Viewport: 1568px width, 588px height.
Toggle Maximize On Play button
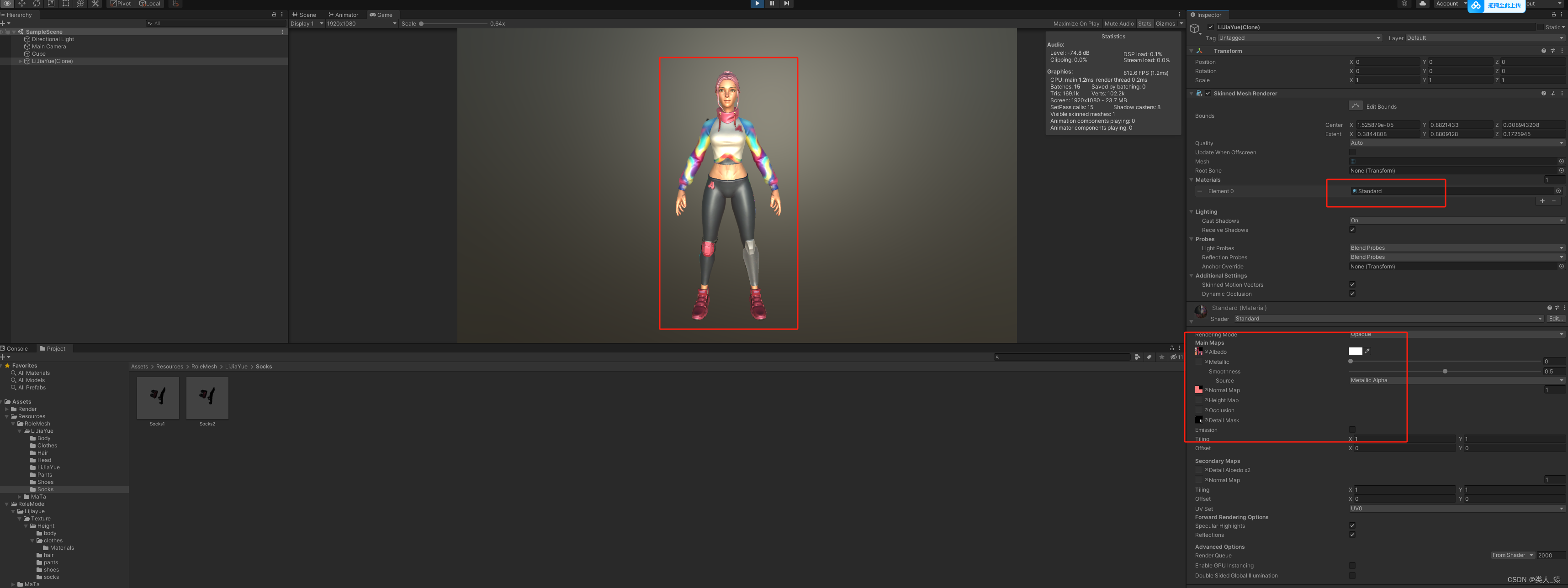point(1076,24)
